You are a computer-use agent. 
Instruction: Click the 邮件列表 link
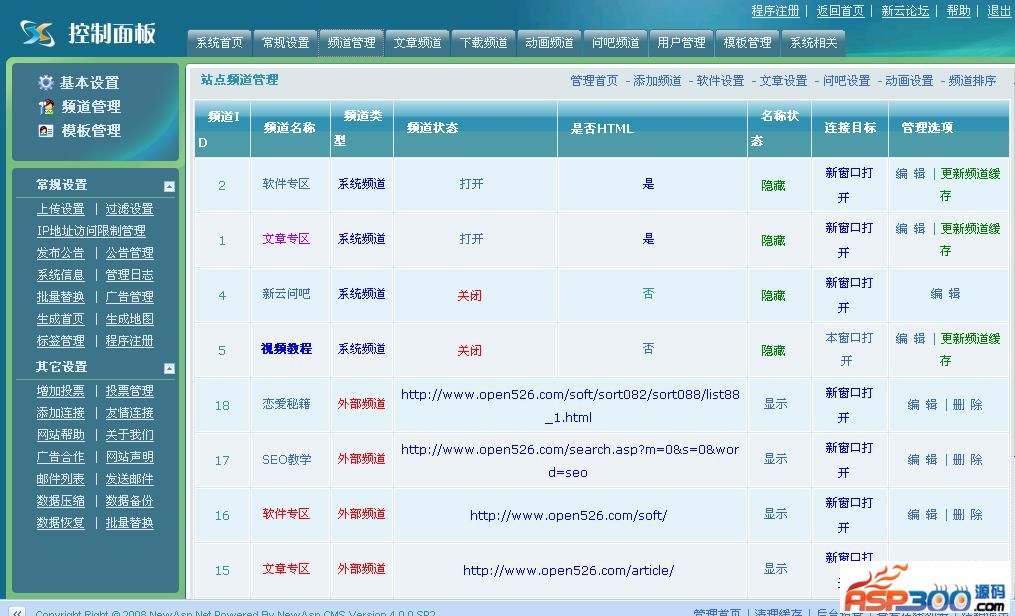pos(61,479)
